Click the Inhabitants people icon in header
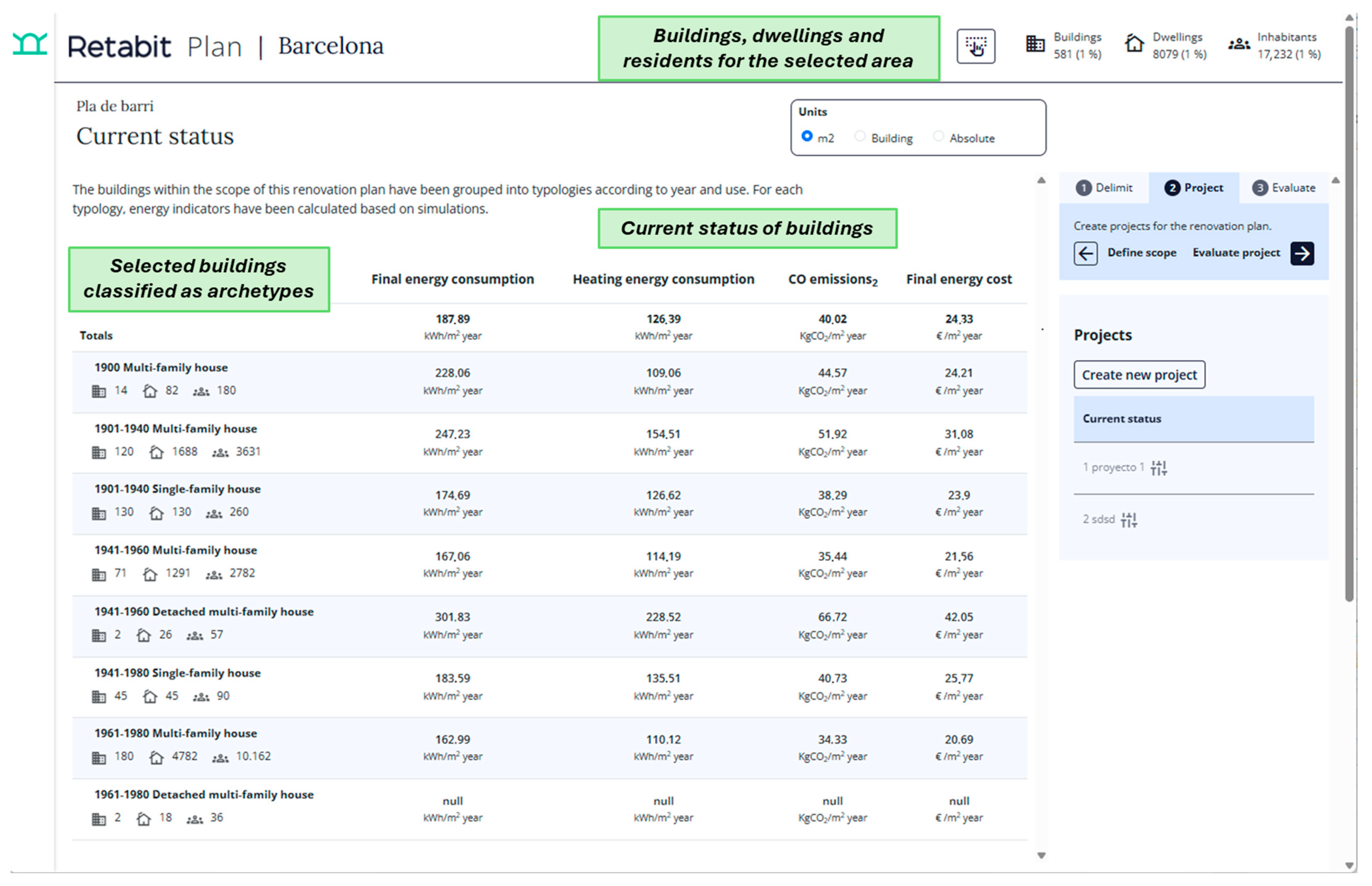The width and height of the screenshot is (1372, 886). tap(1238, 44)
